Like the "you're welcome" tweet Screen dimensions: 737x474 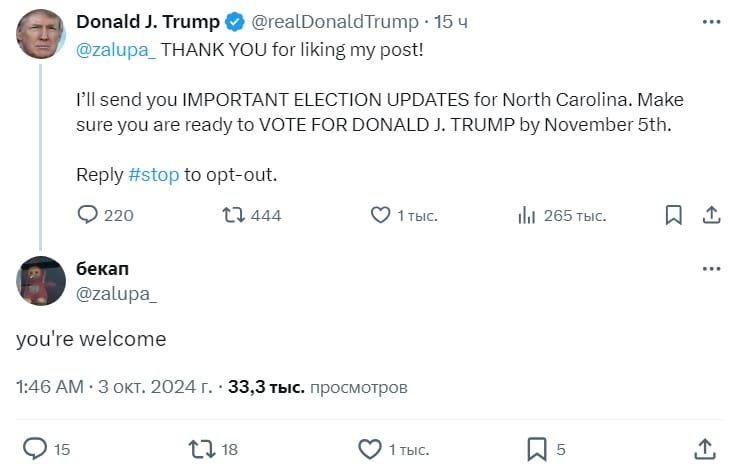370,449
